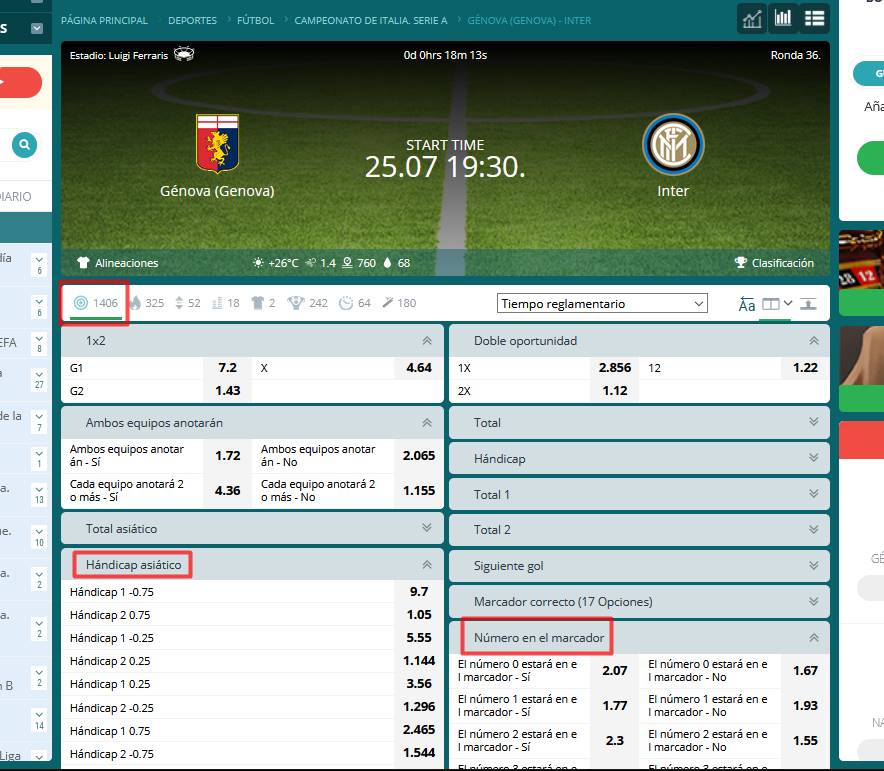Open the line chart statistics icon

click(x=752, y=19)
